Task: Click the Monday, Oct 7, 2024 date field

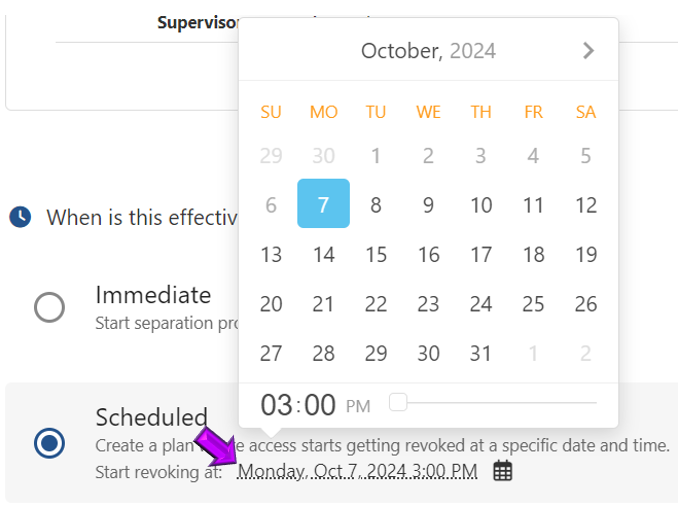Action: coord(357,471)
